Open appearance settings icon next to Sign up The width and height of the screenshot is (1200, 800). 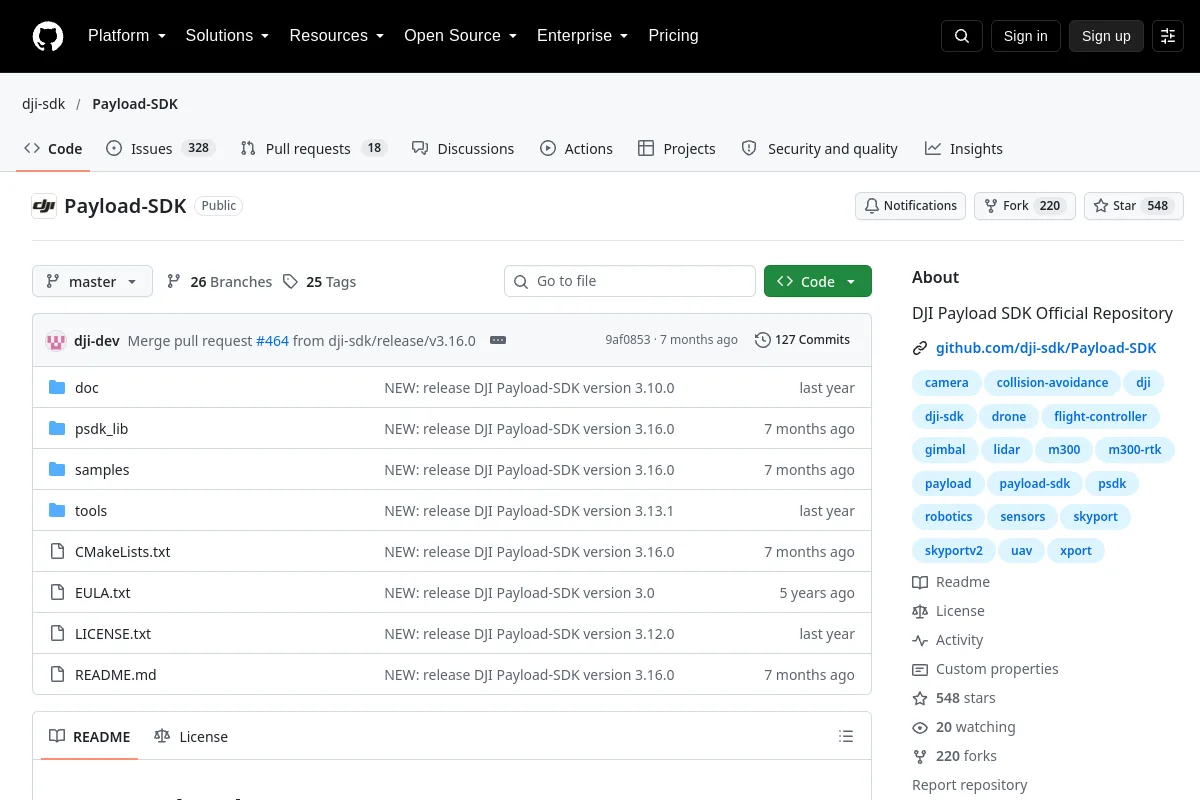click(x=1168, y=36)
